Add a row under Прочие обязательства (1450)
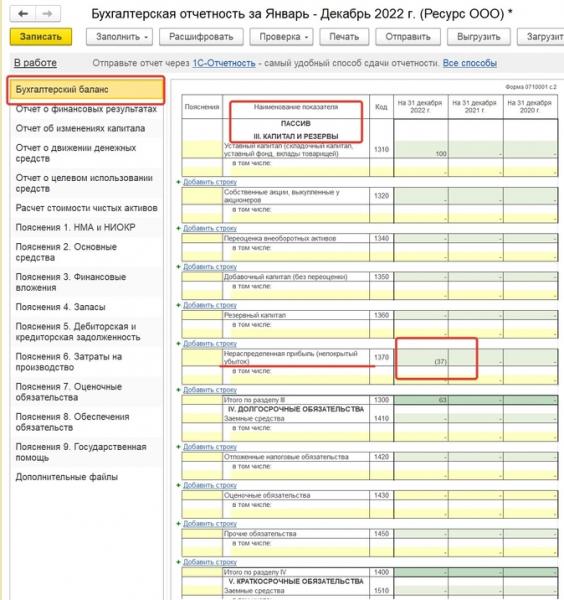This screenshot has width=564, height=600. click(x=210, y=562)
